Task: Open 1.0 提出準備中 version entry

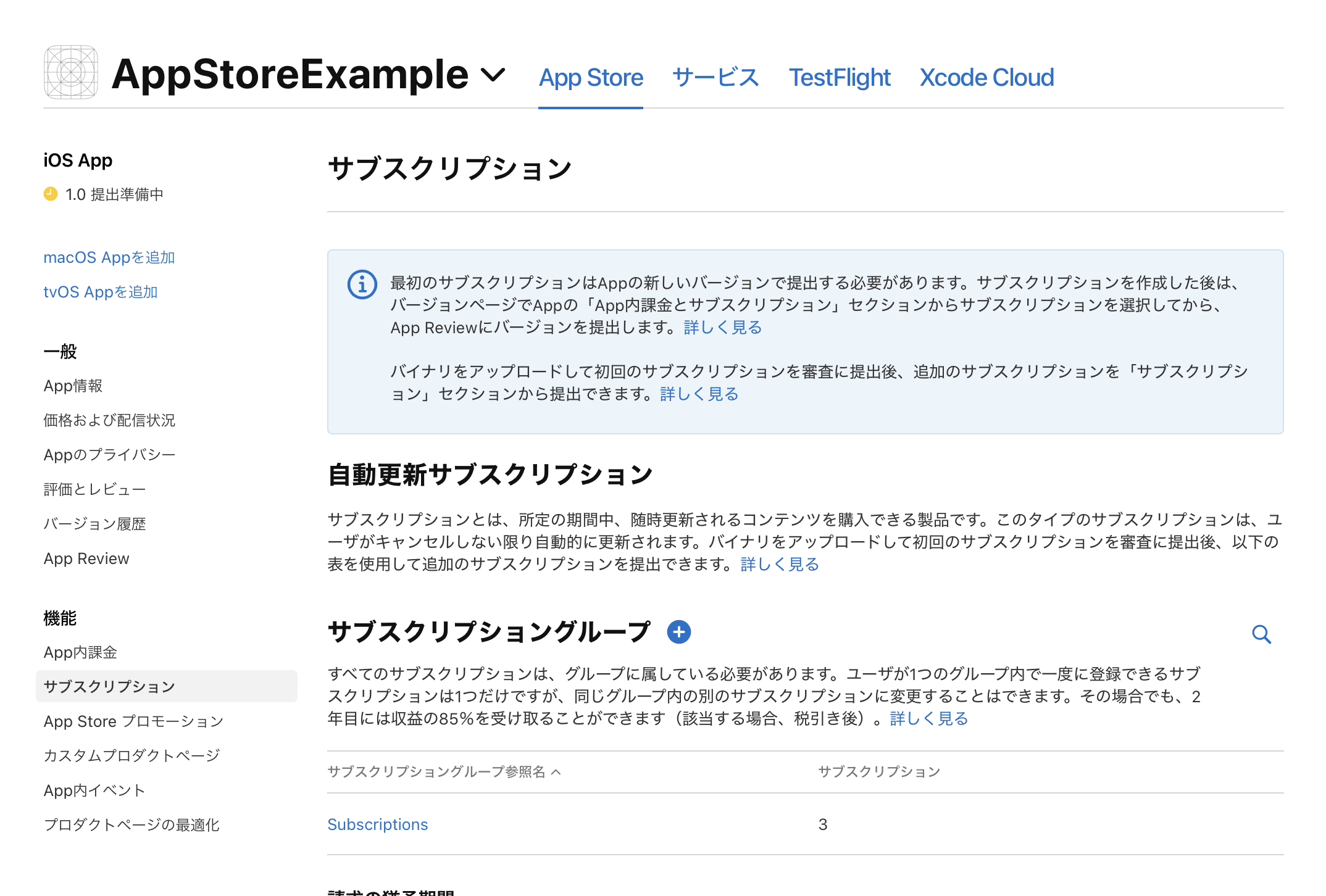Action: point(114,194)
